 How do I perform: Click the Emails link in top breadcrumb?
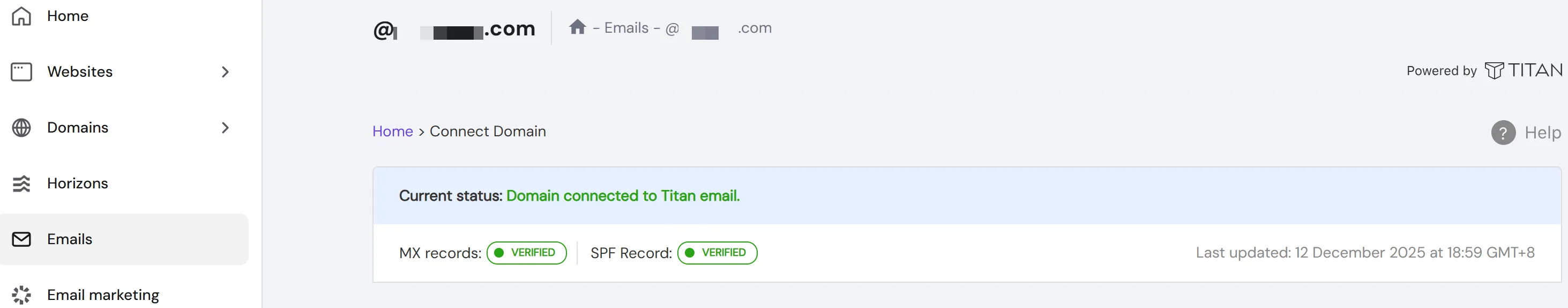point(626,28)
